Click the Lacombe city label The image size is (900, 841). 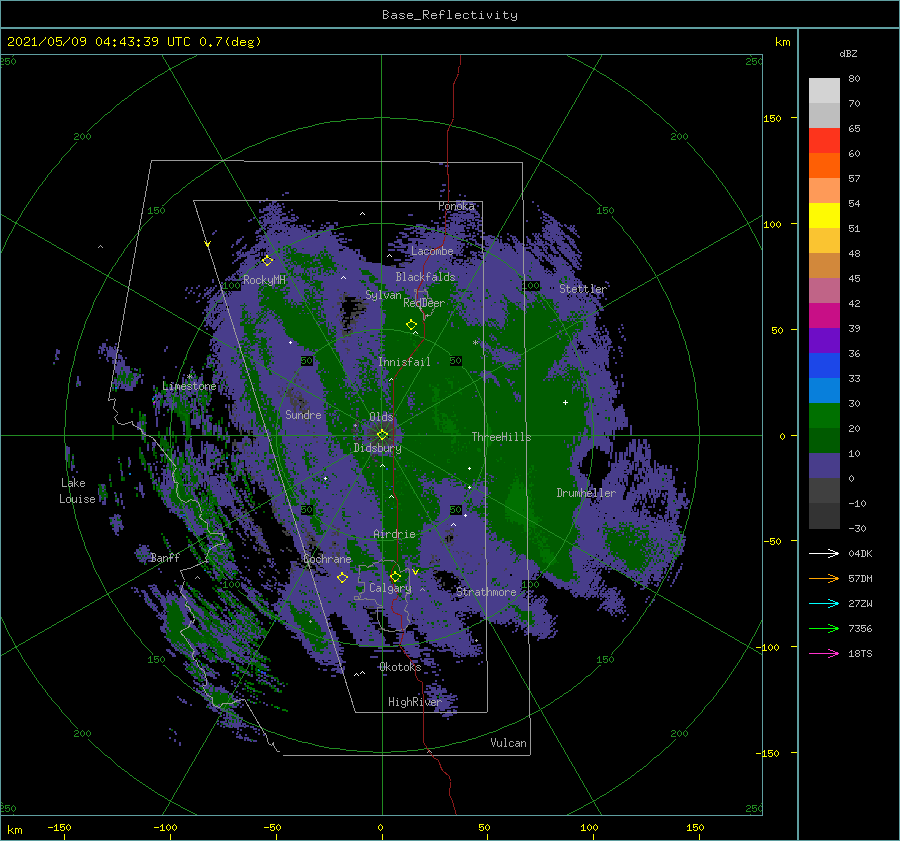(432, 251)
